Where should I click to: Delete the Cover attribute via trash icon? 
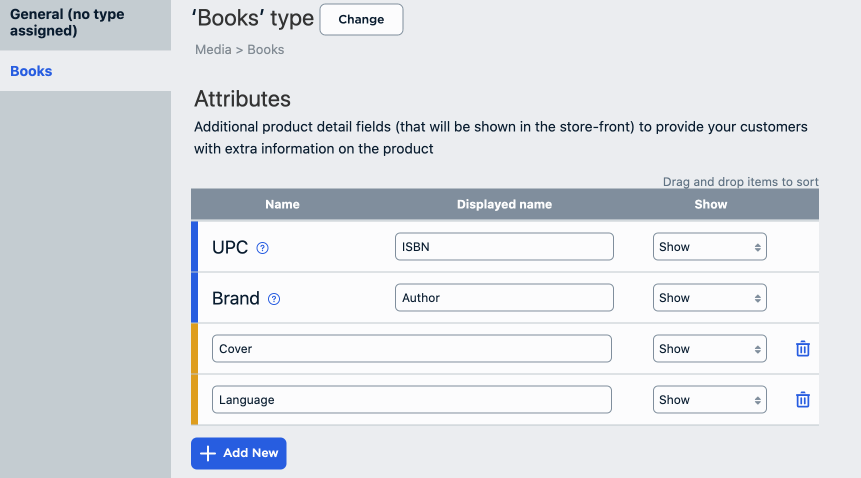click(x=802, y=349)
